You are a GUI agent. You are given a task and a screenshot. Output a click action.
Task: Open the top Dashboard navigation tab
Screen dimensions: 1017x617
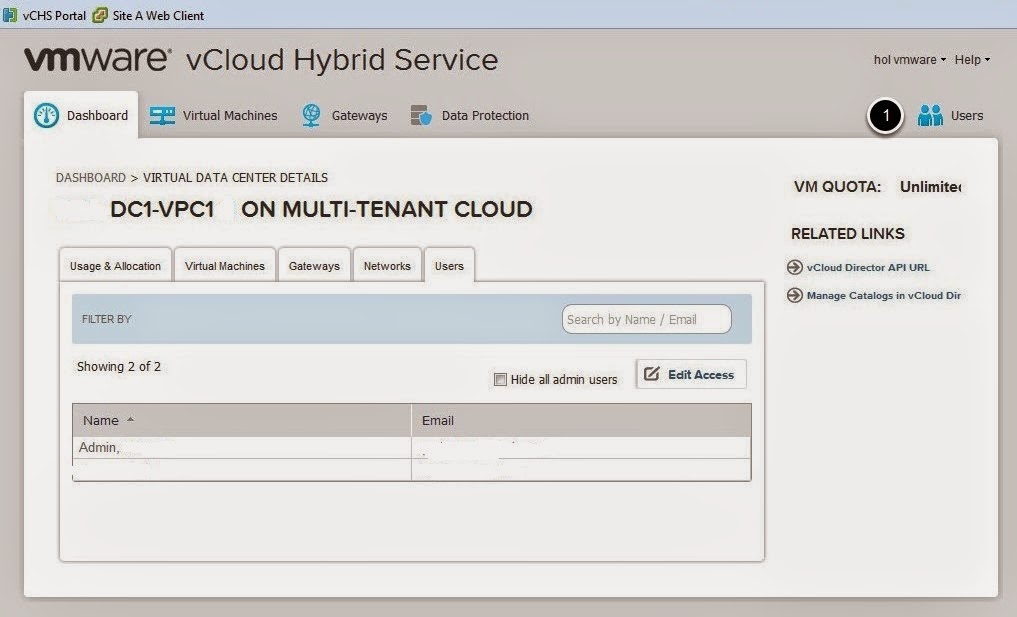point(82,115)
